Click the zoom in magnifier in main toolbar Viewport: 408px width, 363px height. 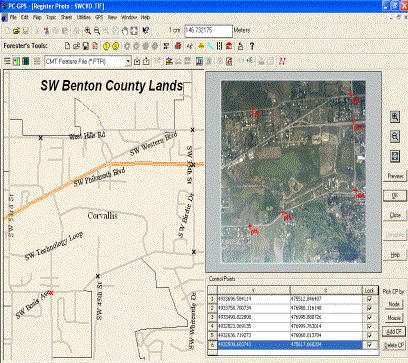coord(87,31)
